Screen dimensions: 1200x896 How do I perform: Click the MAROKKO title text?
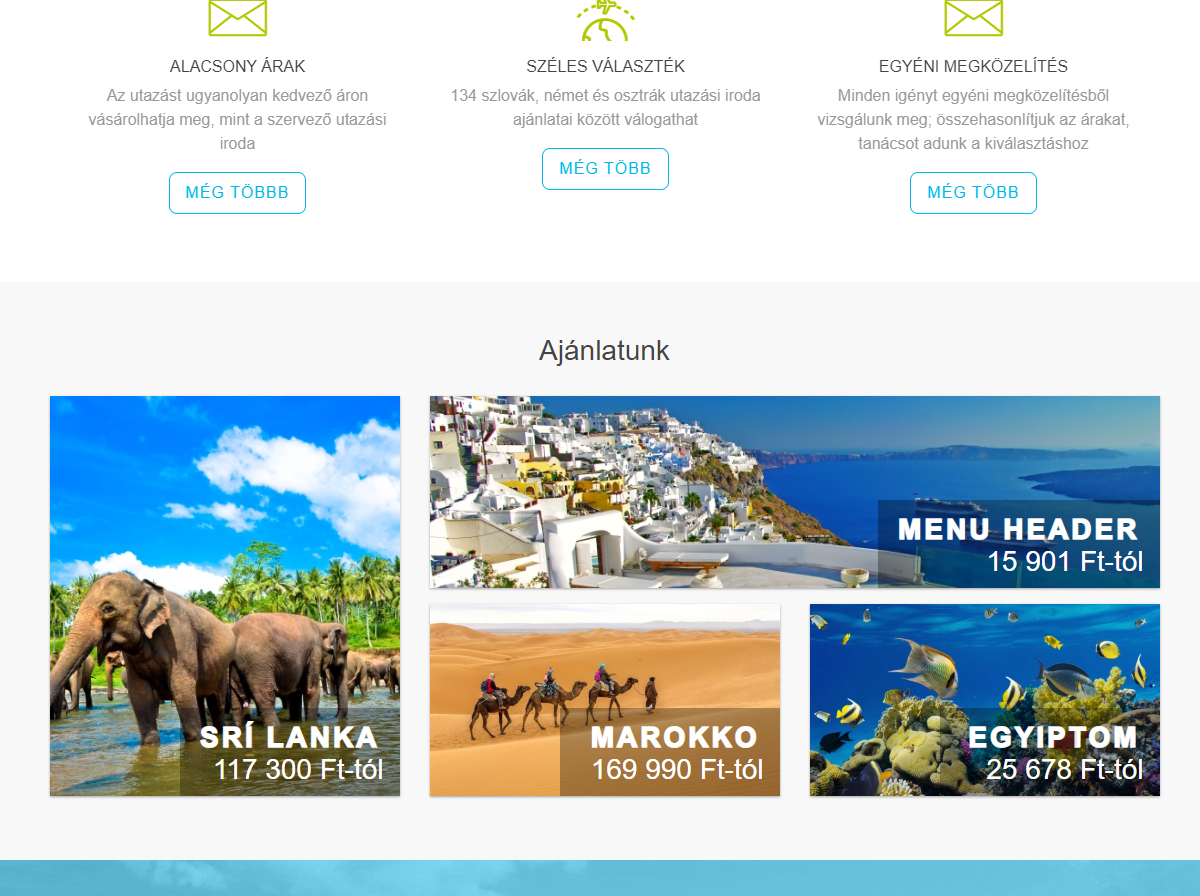coord(674,738)
